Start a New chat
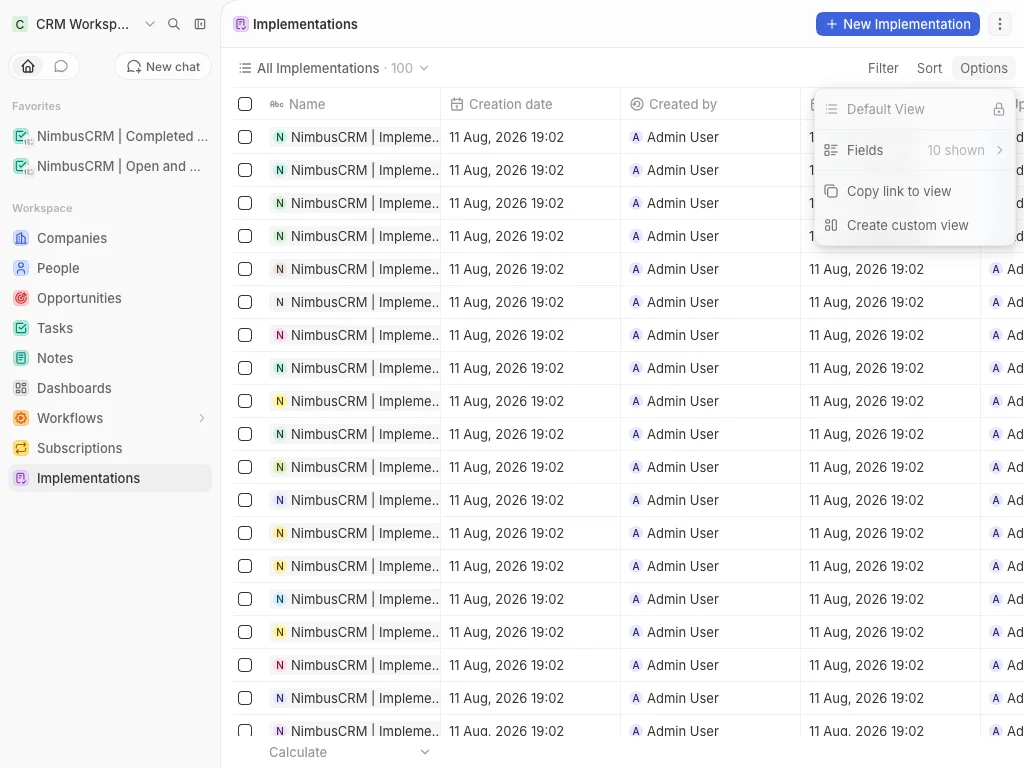1024x768 pixels. 163,67
